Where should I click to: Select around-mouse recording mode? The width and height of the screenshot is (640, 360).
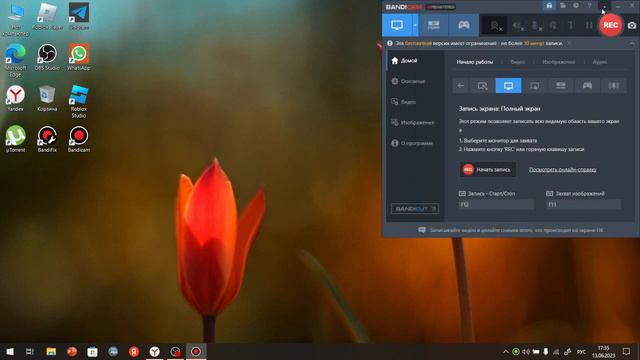(x=534, y=86)
